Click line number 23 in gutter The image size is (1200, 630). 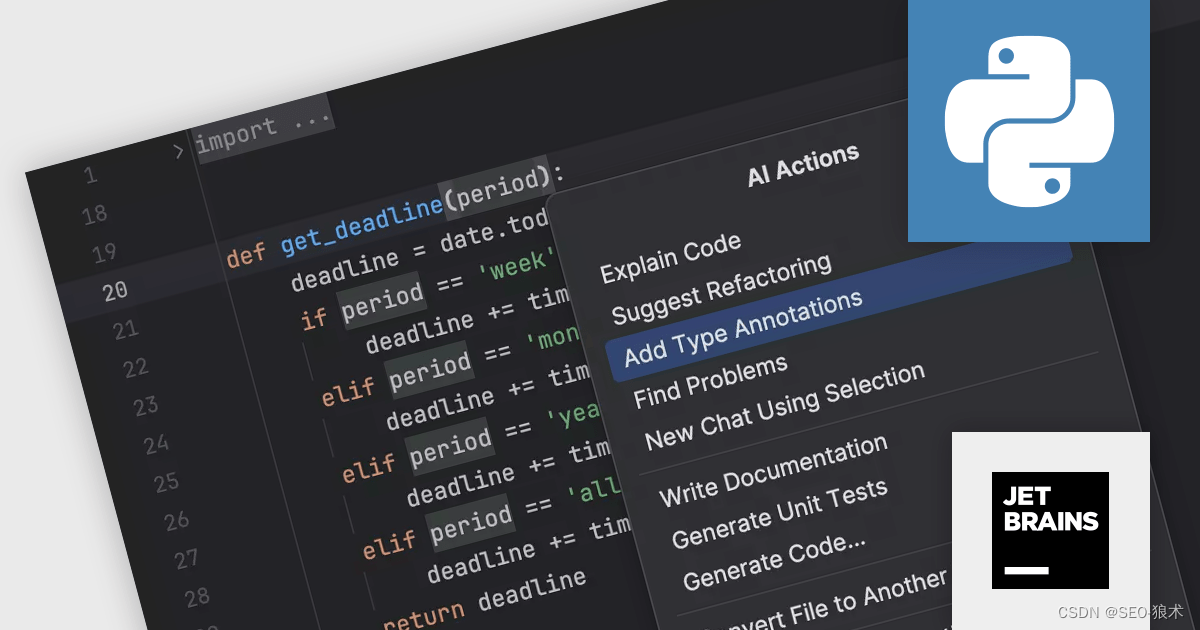pos(146,405)
